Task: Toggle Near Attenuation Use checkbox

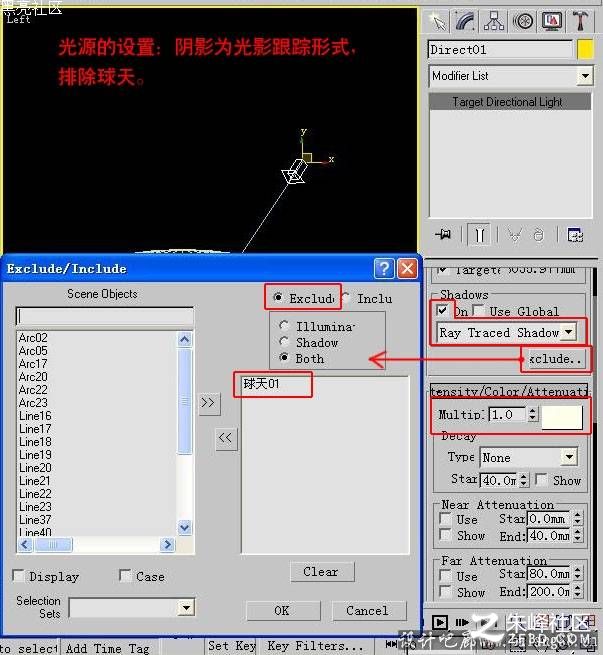Action: 446,519
